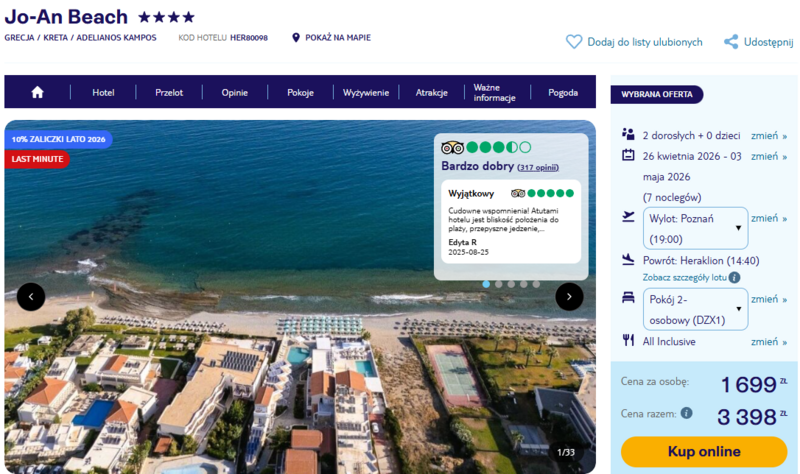Click the home icon in navigation bar
This screenshot has width=800, height=474.
[x=37, y=92]
